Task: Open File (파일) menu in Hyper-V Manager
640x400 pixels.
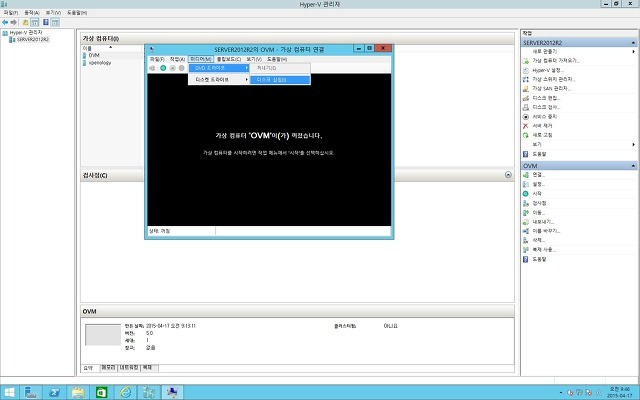Action: (x=11, y=13)
